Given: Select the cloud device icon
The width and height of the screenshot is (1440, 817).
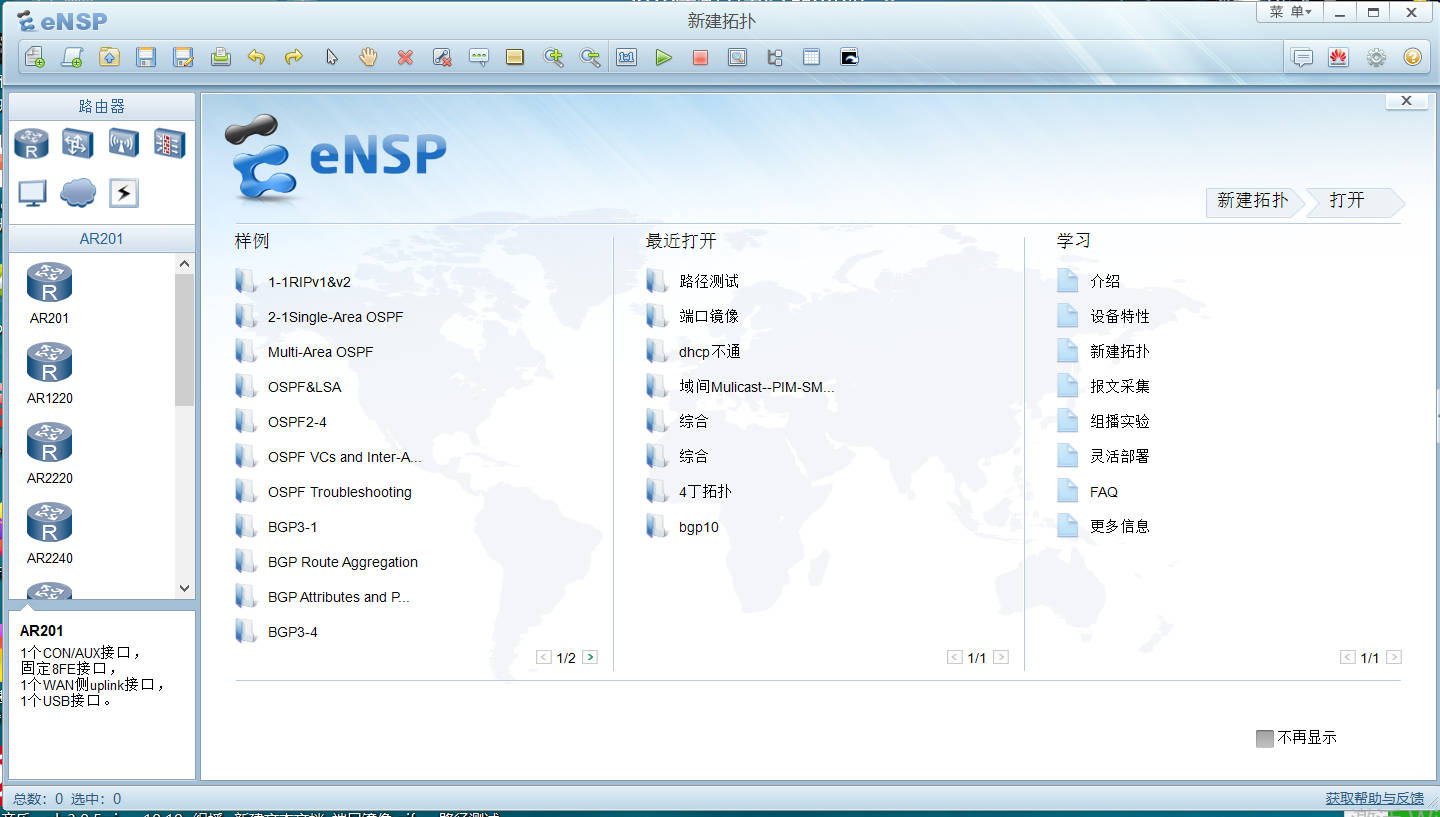Looking at the screenshot, I should coord(78,192).
